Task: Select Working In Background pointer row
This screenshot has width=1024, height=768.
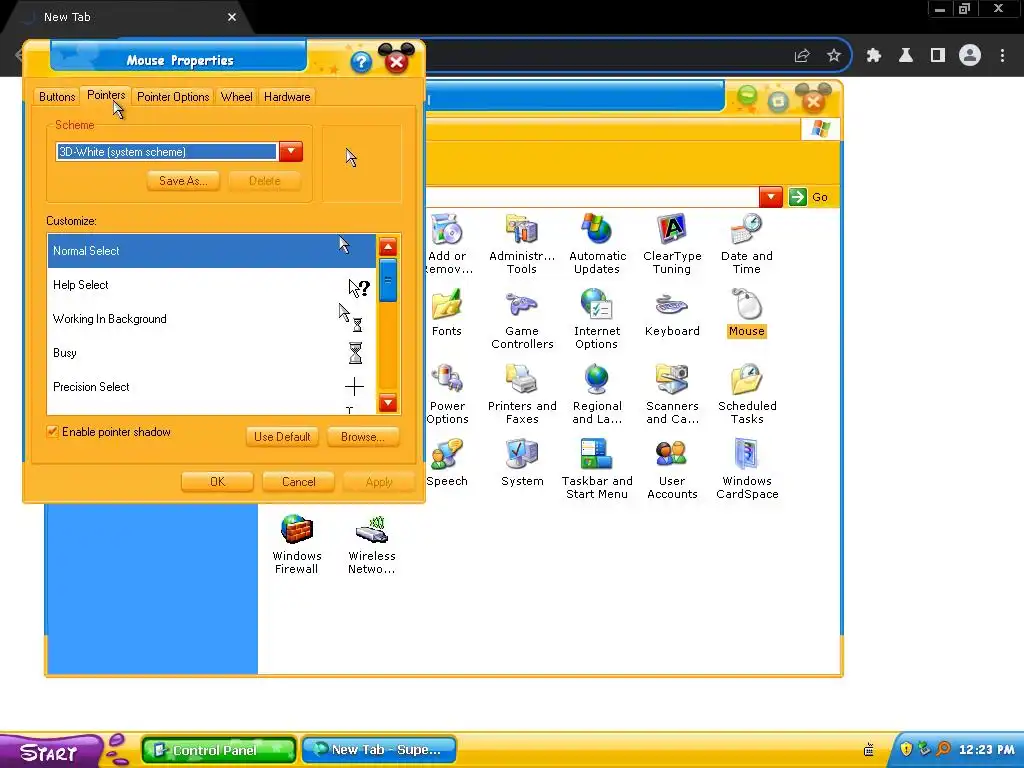Action: tap(212, 319)
